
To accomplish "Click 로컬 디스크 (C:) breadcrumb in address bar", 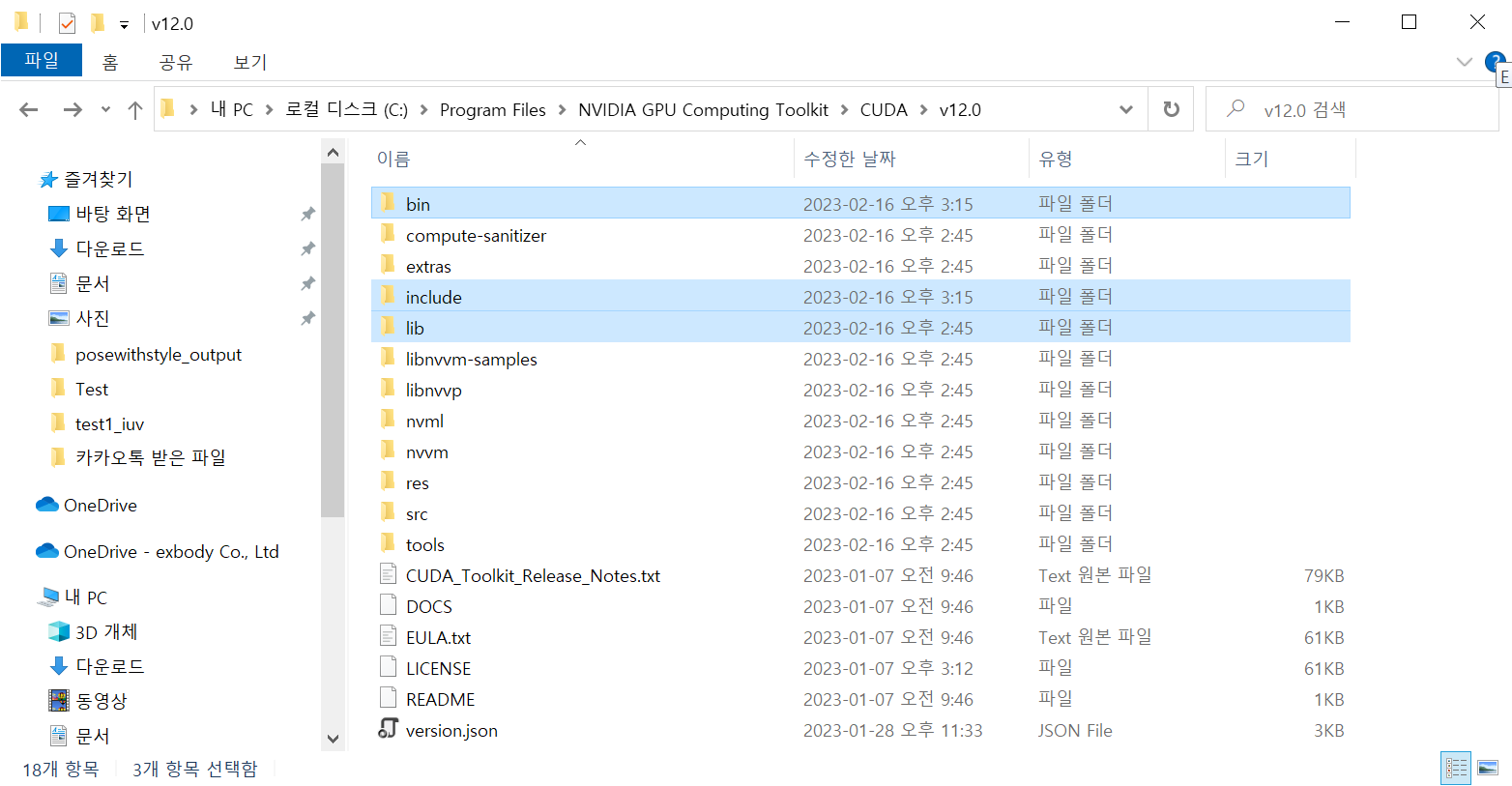I will pos(347,109).
